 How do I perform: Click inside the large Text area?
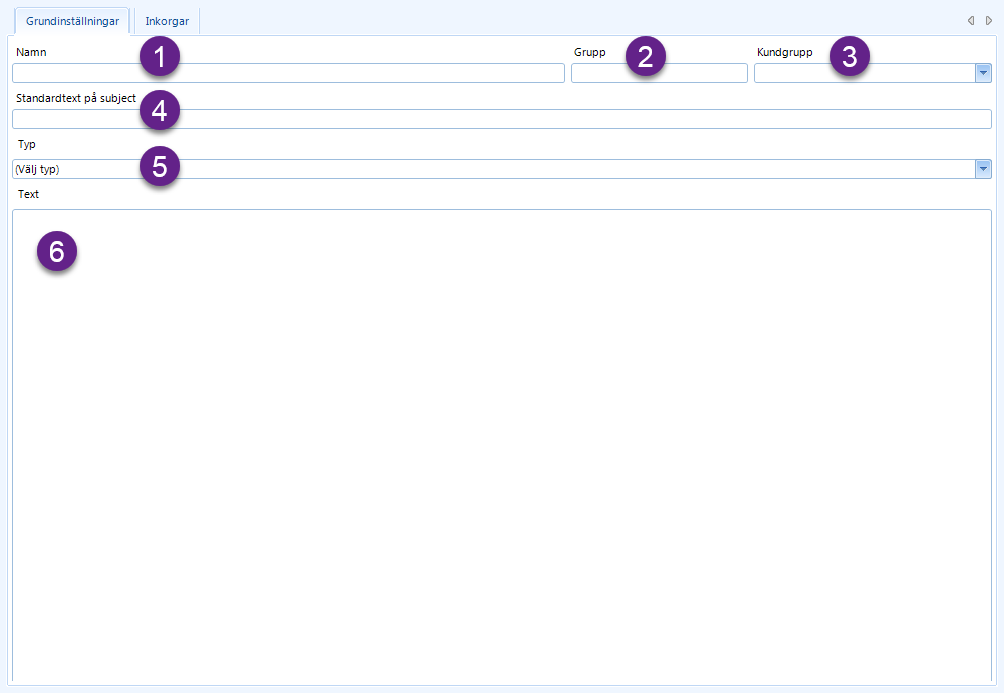(x=501, y=446)
